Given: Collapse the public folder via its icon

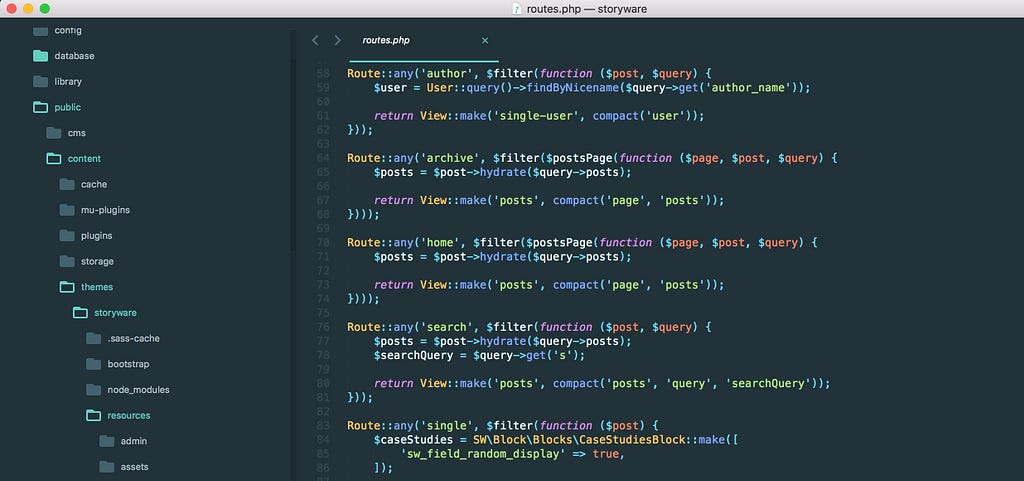Looking at the screenshot, I should 40,107.
